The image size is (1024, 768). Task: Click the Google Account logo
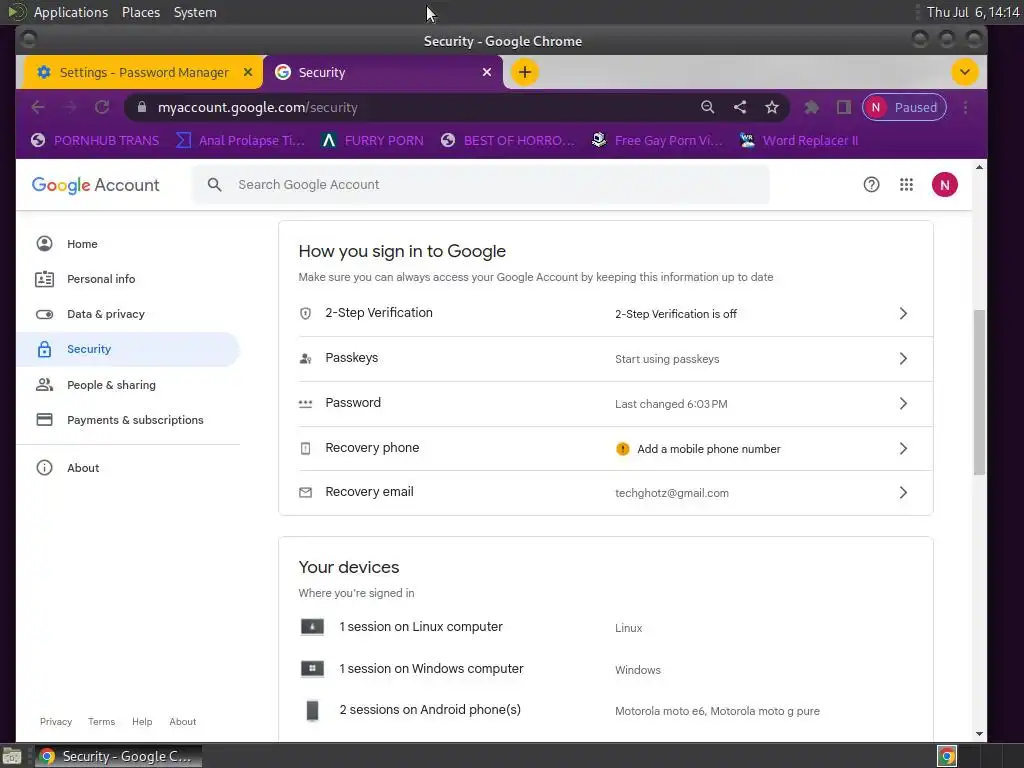pos(95,185)
